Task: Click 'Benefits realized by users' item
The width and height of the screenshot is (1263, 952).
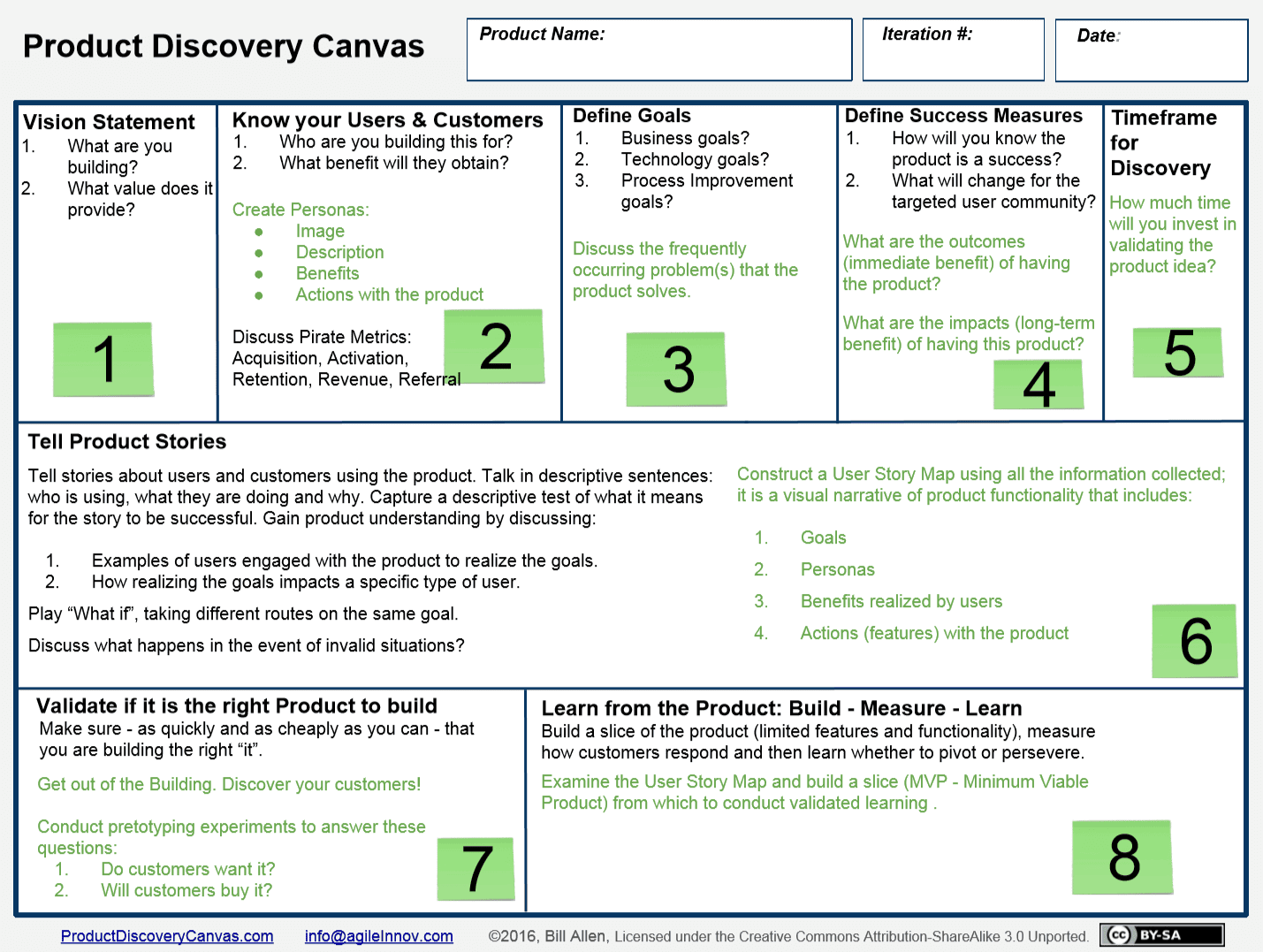Action: 901,601
